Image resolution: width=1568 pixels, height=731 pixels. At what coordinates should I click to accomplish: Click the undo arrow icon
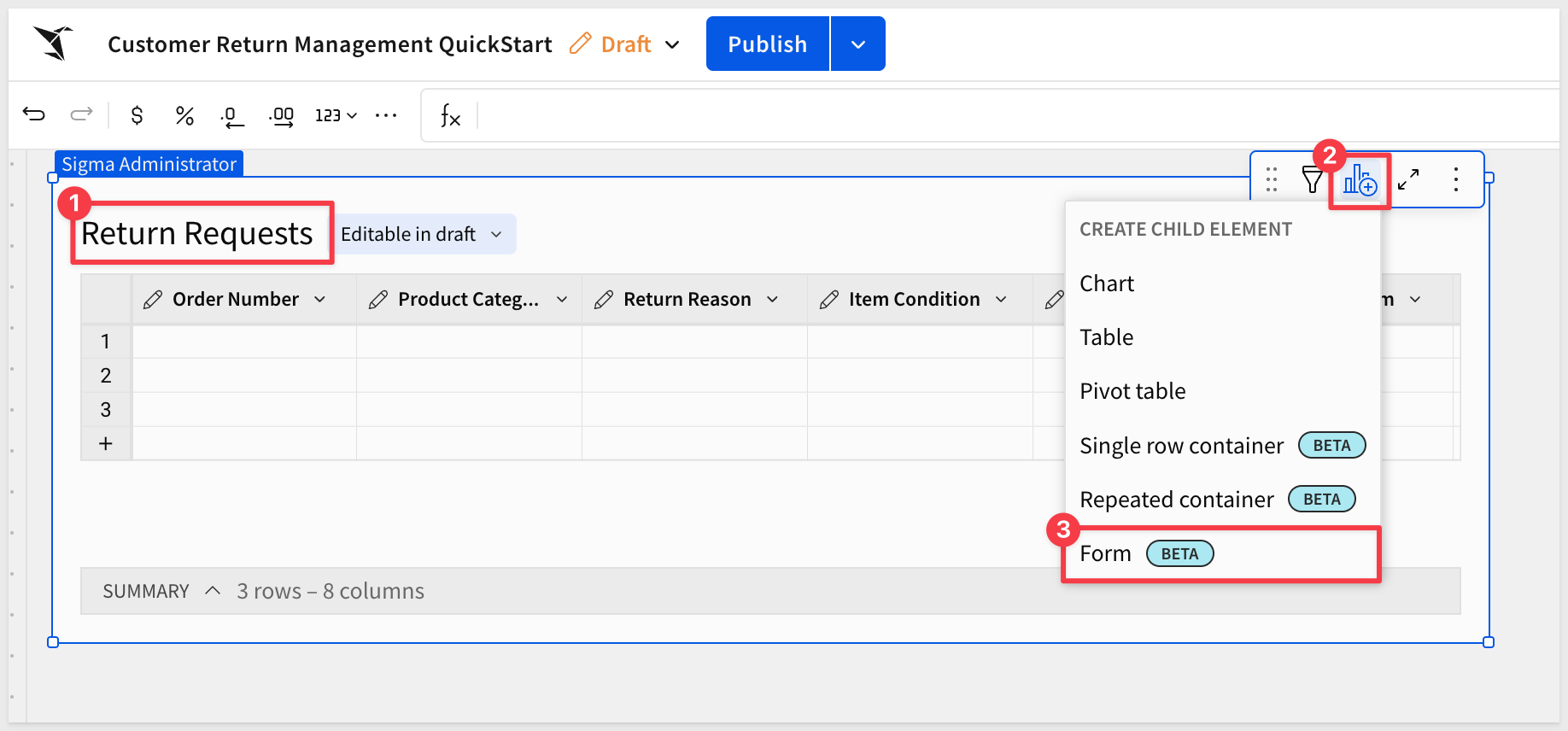(x=34, y=114)
